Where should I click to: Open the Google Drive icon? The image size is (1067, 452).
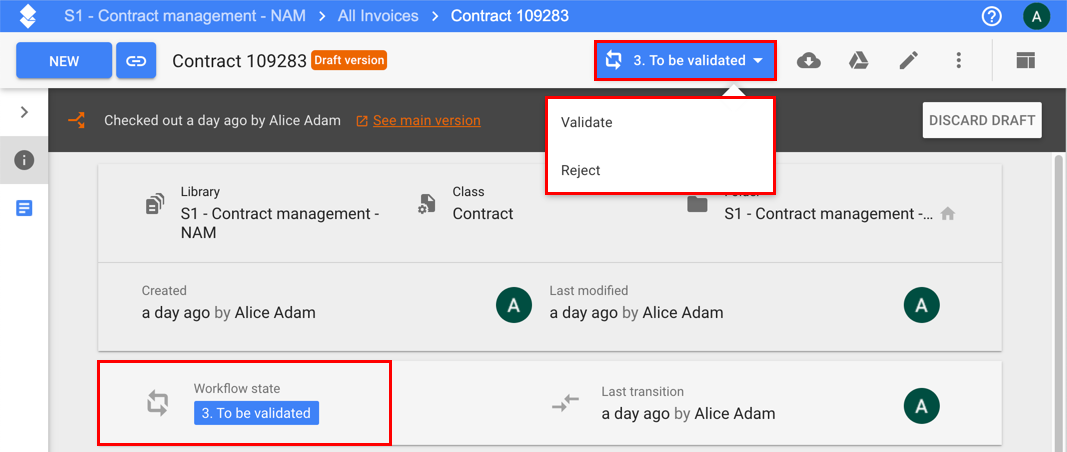coord(858,61)
